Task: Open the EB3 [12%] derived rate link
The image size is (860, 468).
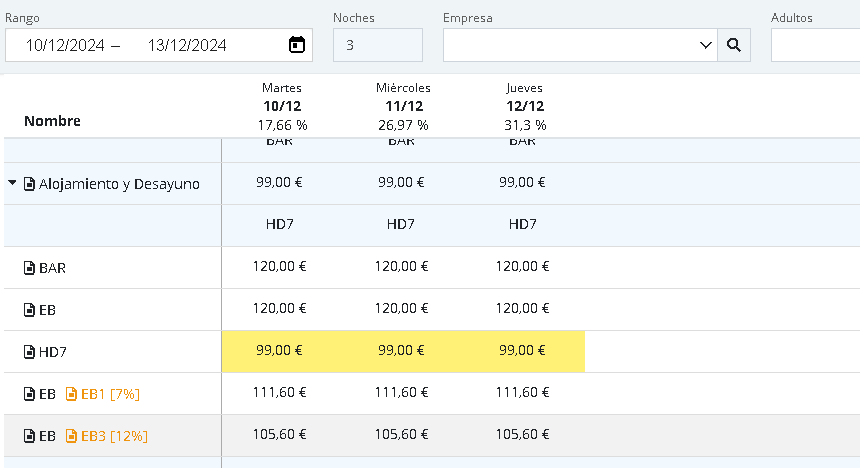Action: coord(114,436)
